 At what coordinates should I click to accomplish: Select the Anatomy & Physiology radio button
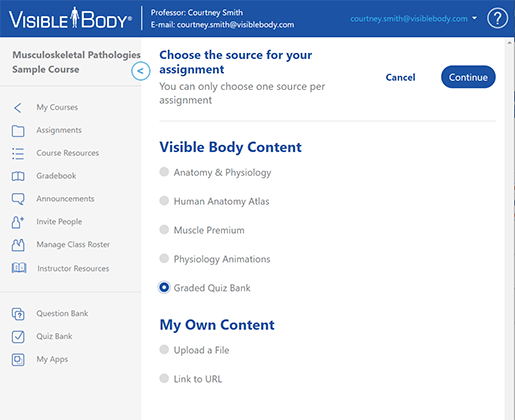point(164,172)
